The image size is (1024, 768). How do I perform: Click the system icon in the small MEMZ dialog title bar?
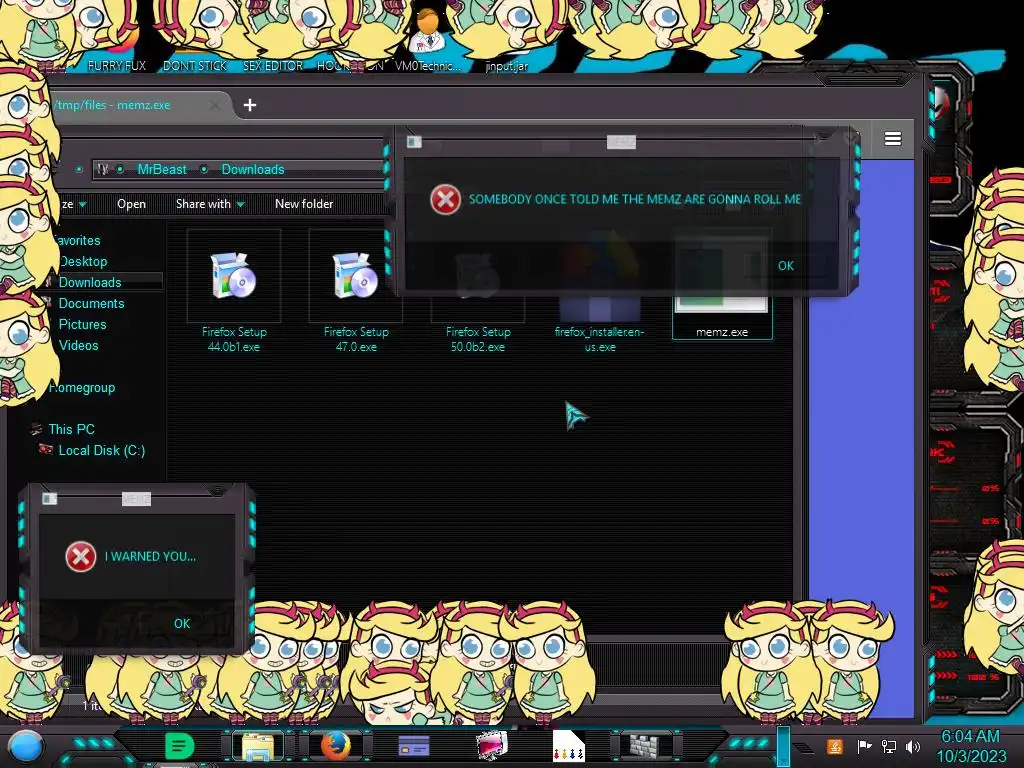tap(49, 499)
